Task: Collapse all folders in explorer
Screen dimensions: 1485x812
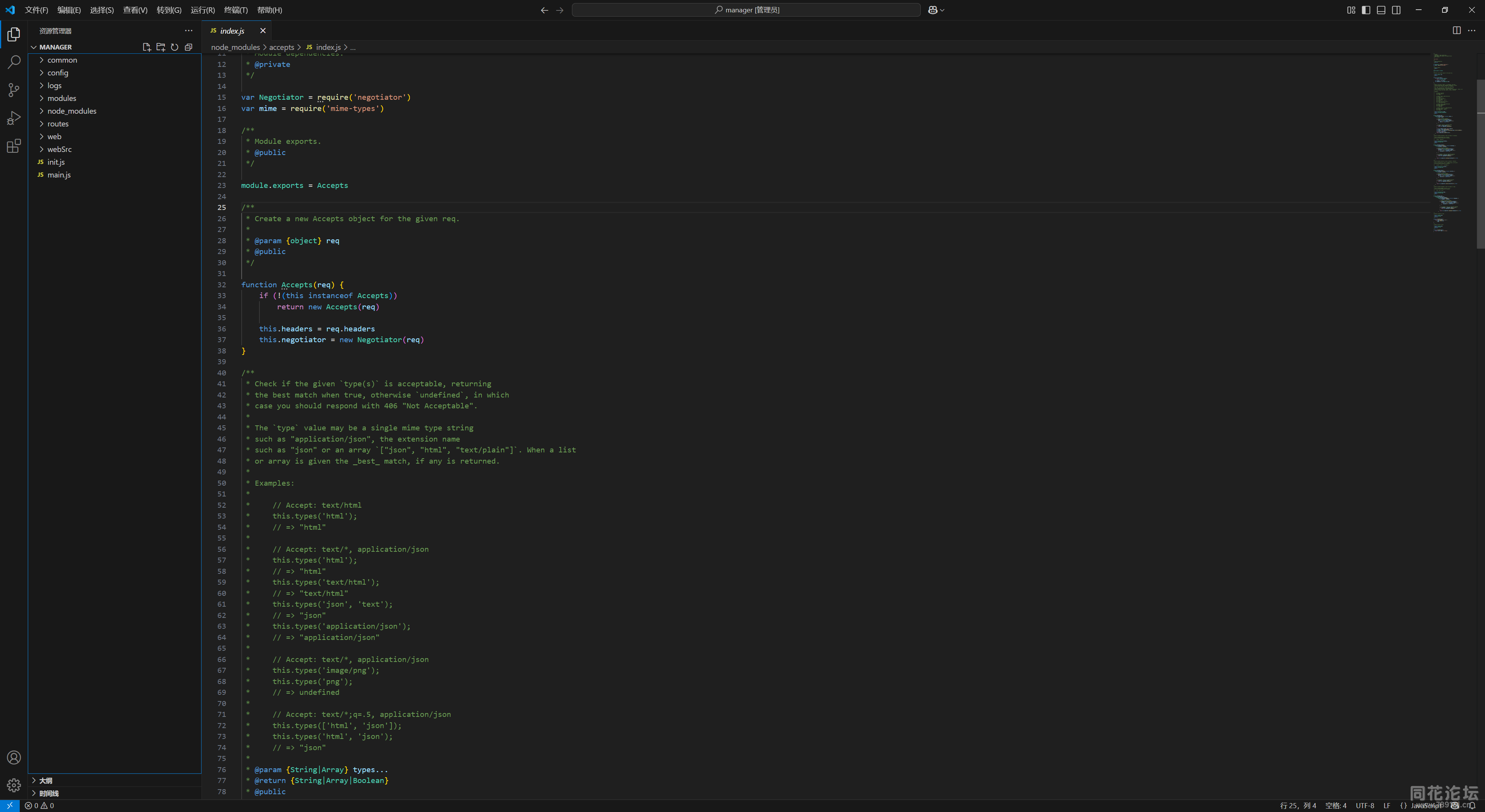Action: pyautogui.click(x=188, y=47)
